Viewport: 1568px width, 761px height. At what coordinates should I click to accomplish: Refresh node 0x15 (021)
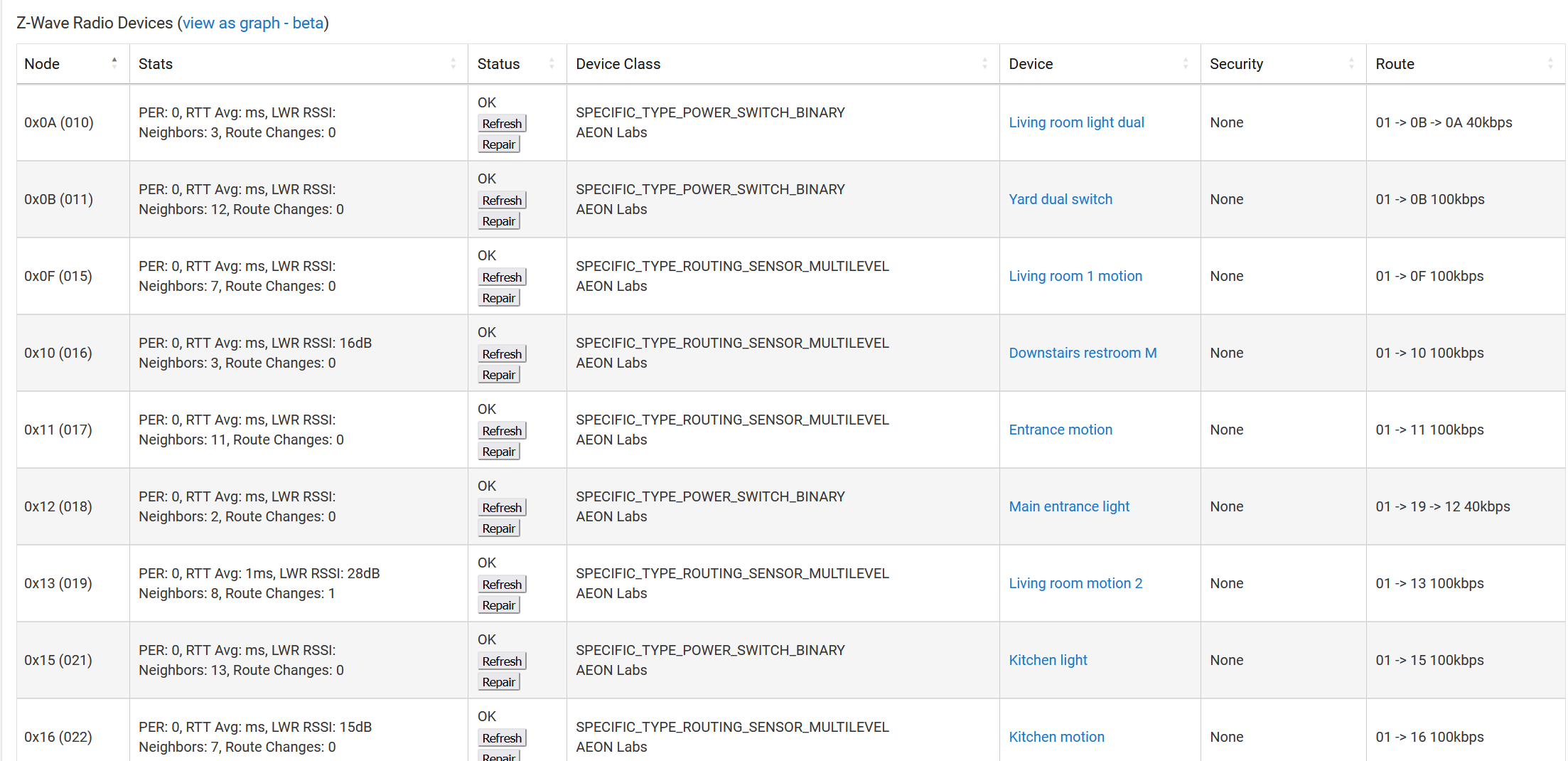[502, 661]
